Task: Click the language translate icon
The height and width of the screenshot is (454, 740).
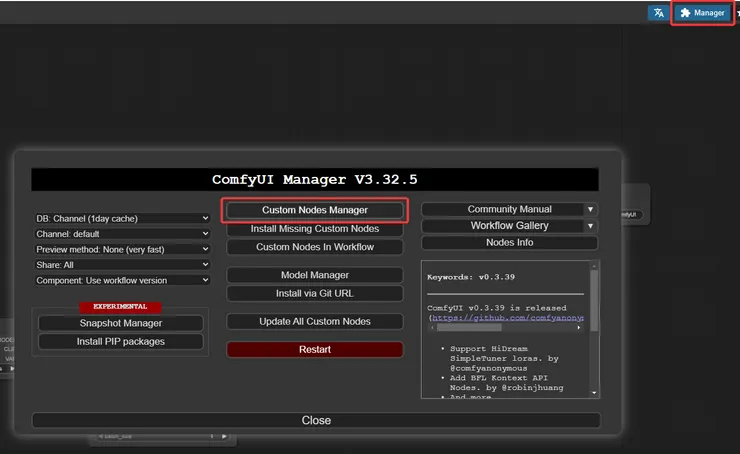Action: point(659,13)
